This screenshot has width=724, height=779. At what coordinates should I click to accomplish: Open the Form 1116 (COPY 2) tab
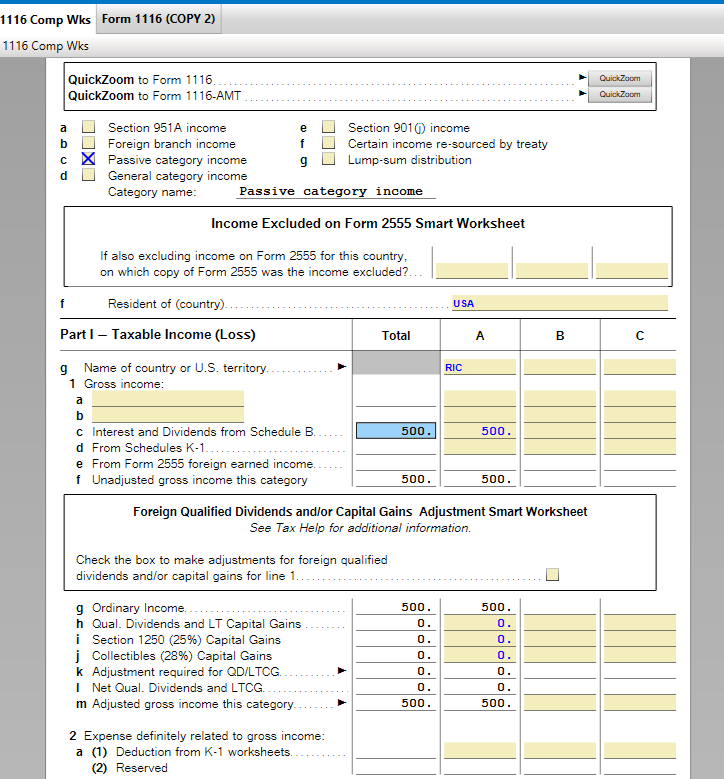coord(158,19)
